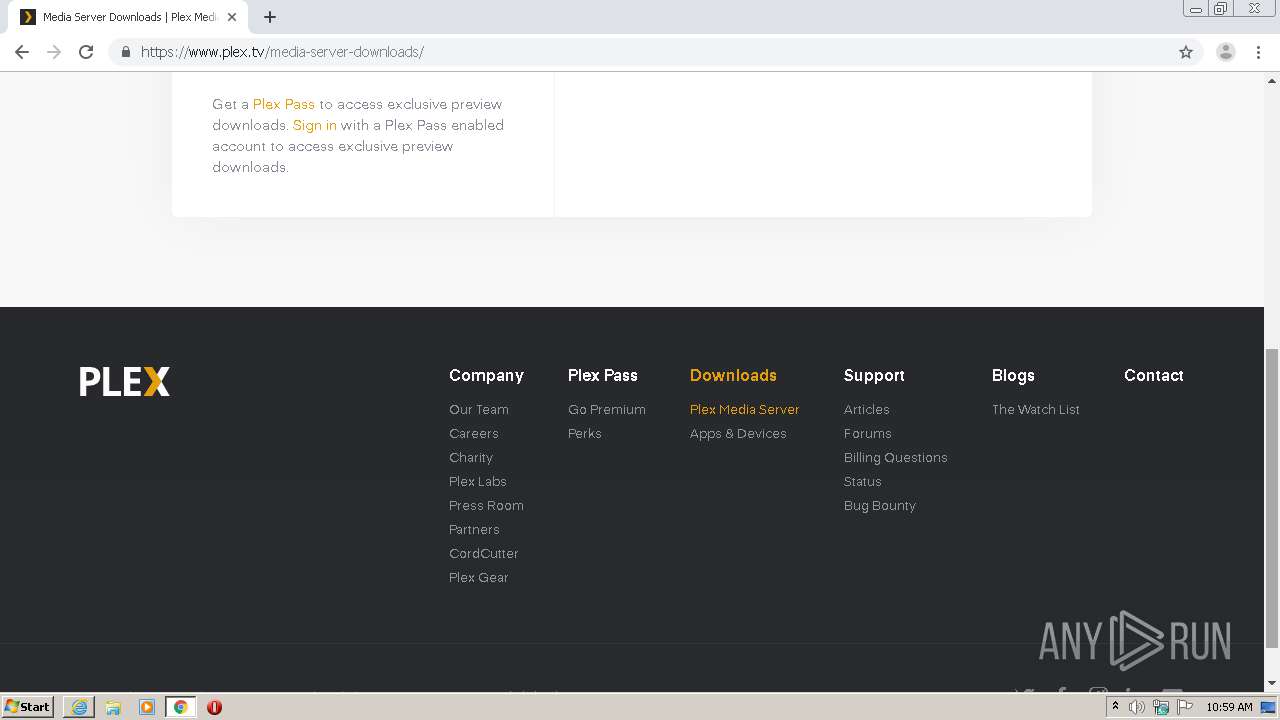Screen dimensions: 1280x720
Task: View site security lock info
Action: 125,52
